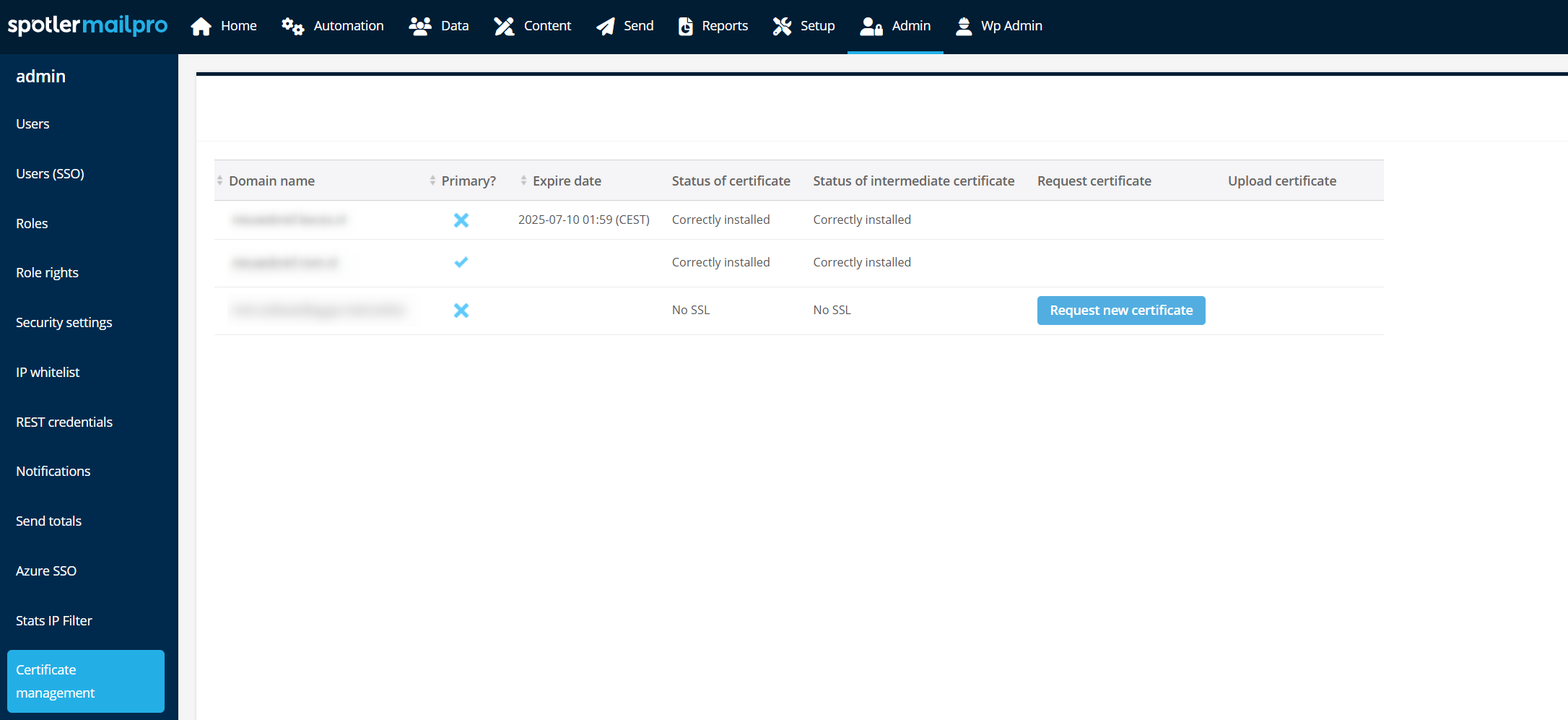Toggle primary checkmark in second domain row

pos(461,262)
